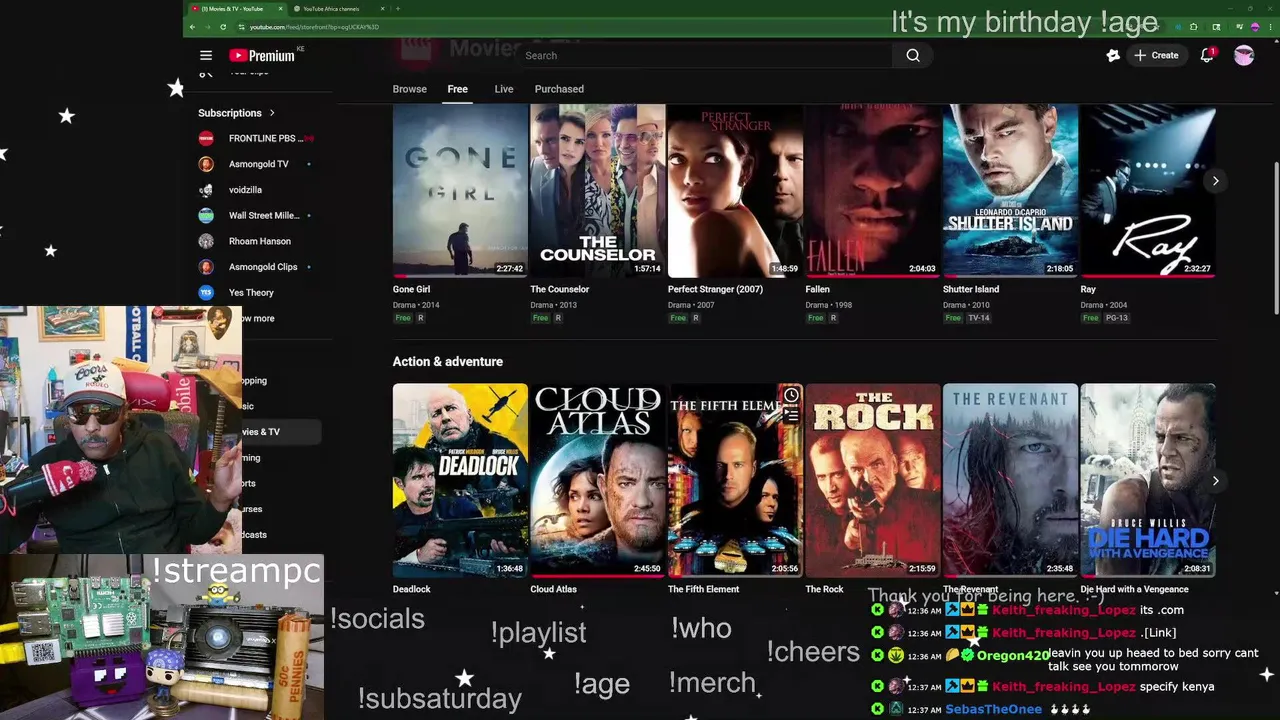Click Rhoam Hanson avatar icon
The image size is (1280, 720).
(206, 241)
